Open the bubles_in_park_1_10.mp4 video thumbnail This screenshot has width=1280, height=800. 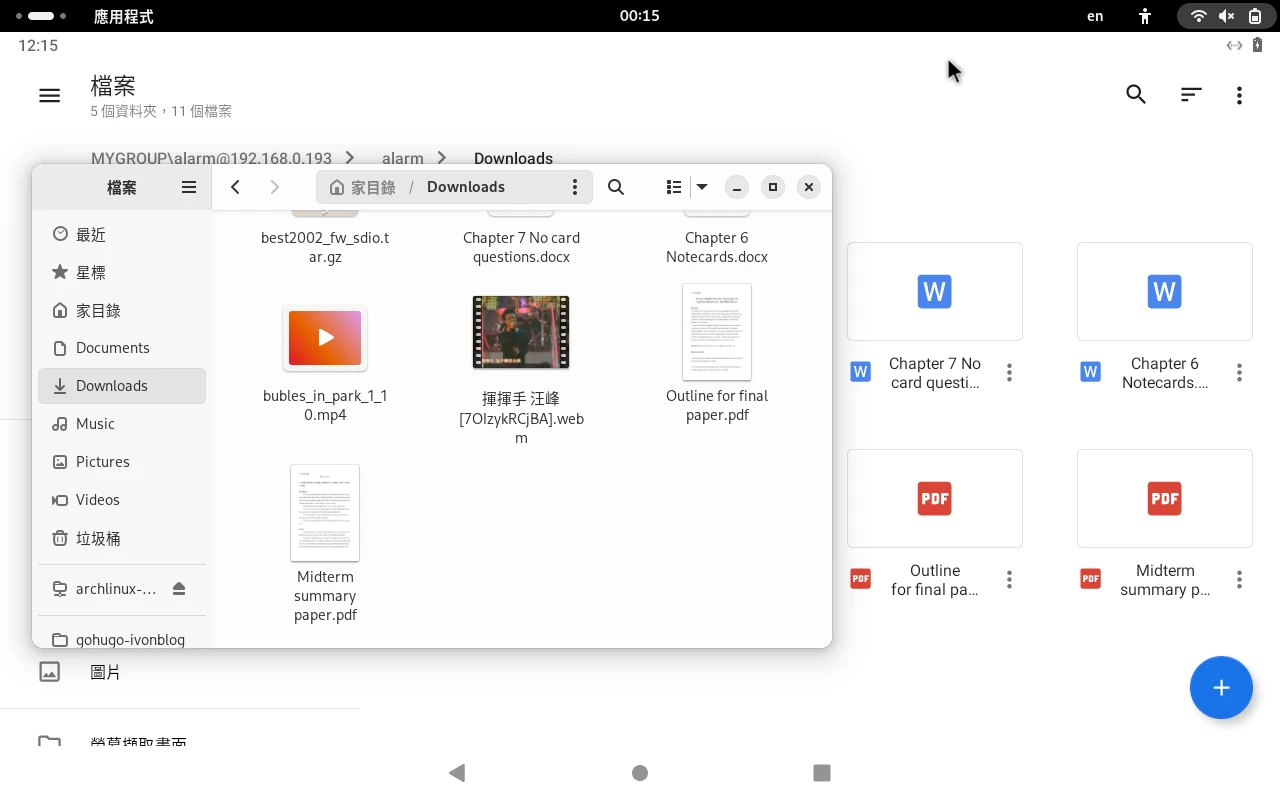tap(325, 338)
